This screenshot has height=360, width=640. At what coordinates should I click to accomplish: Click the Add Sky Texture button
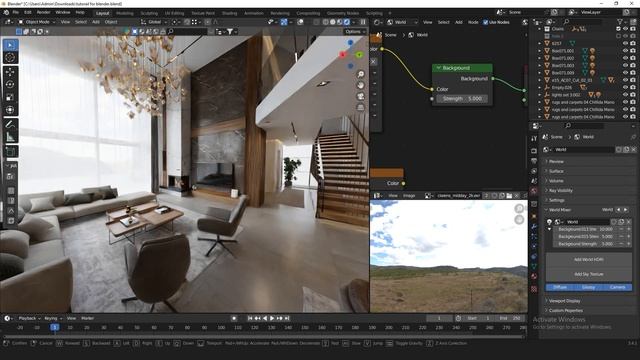(589, 274)
